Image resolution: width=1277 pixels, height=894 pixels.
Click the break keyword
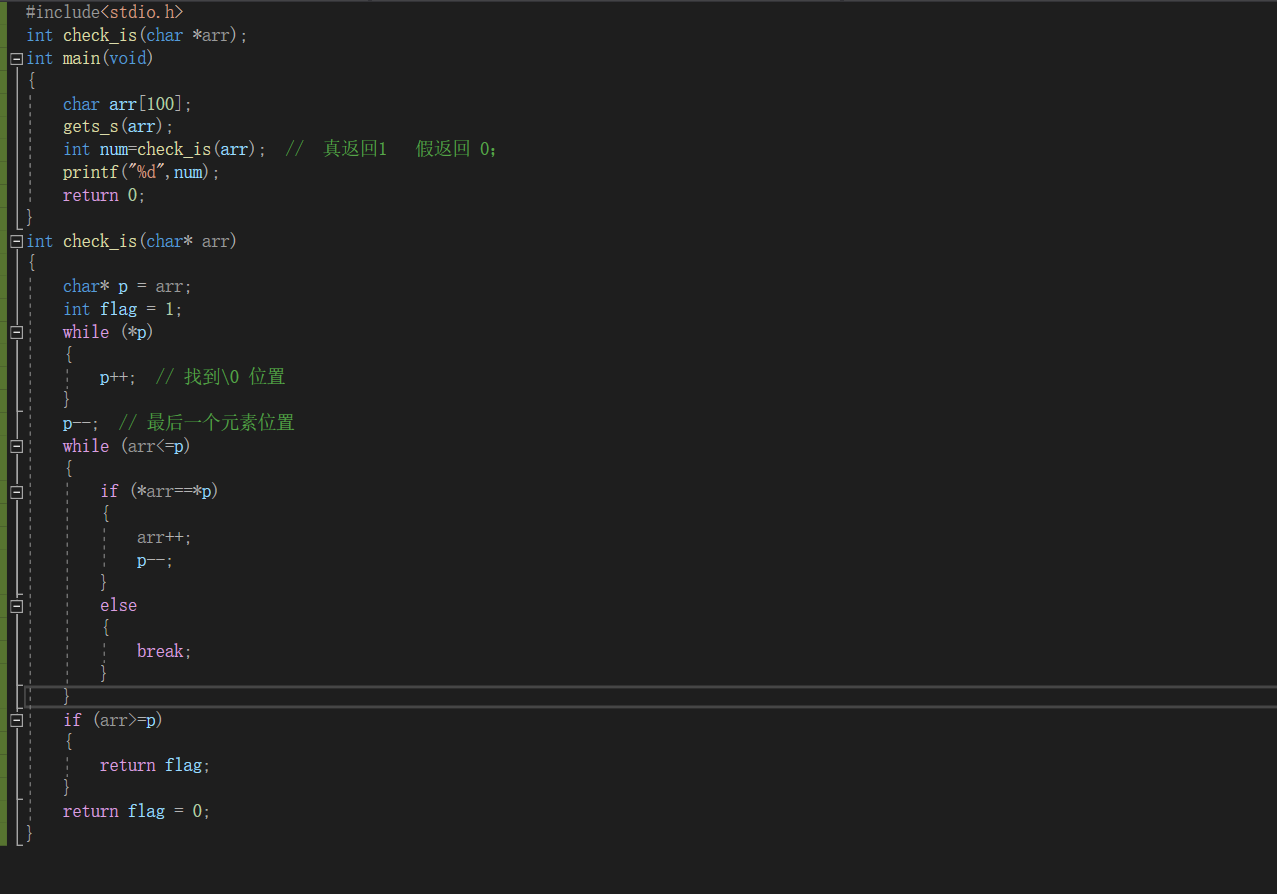[160, 651]
